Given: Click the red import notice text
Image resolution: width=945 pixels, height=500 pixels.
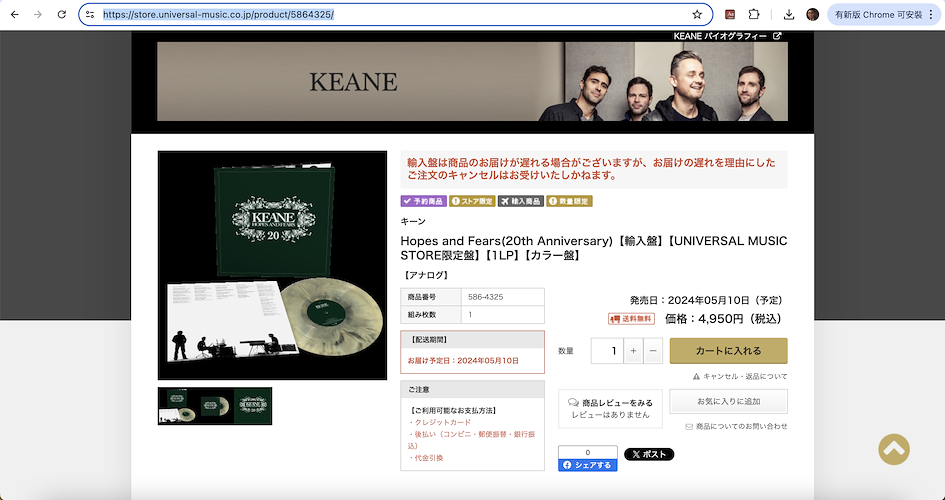Looking at the screenshot, I should click(x=591, y=169).
